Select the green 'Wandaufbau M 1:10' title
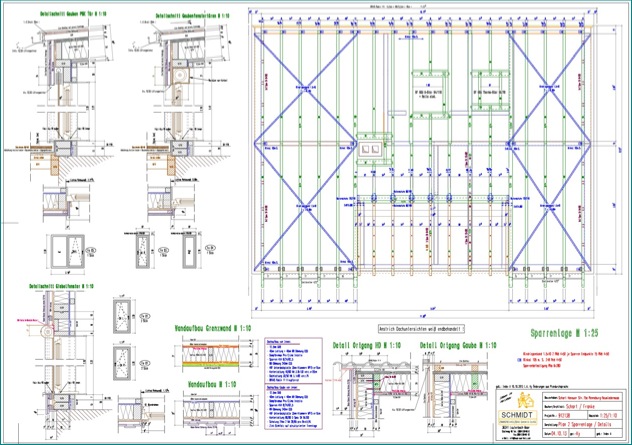The height and width of the screenshot is (445, 632). (x=212, y=384)
